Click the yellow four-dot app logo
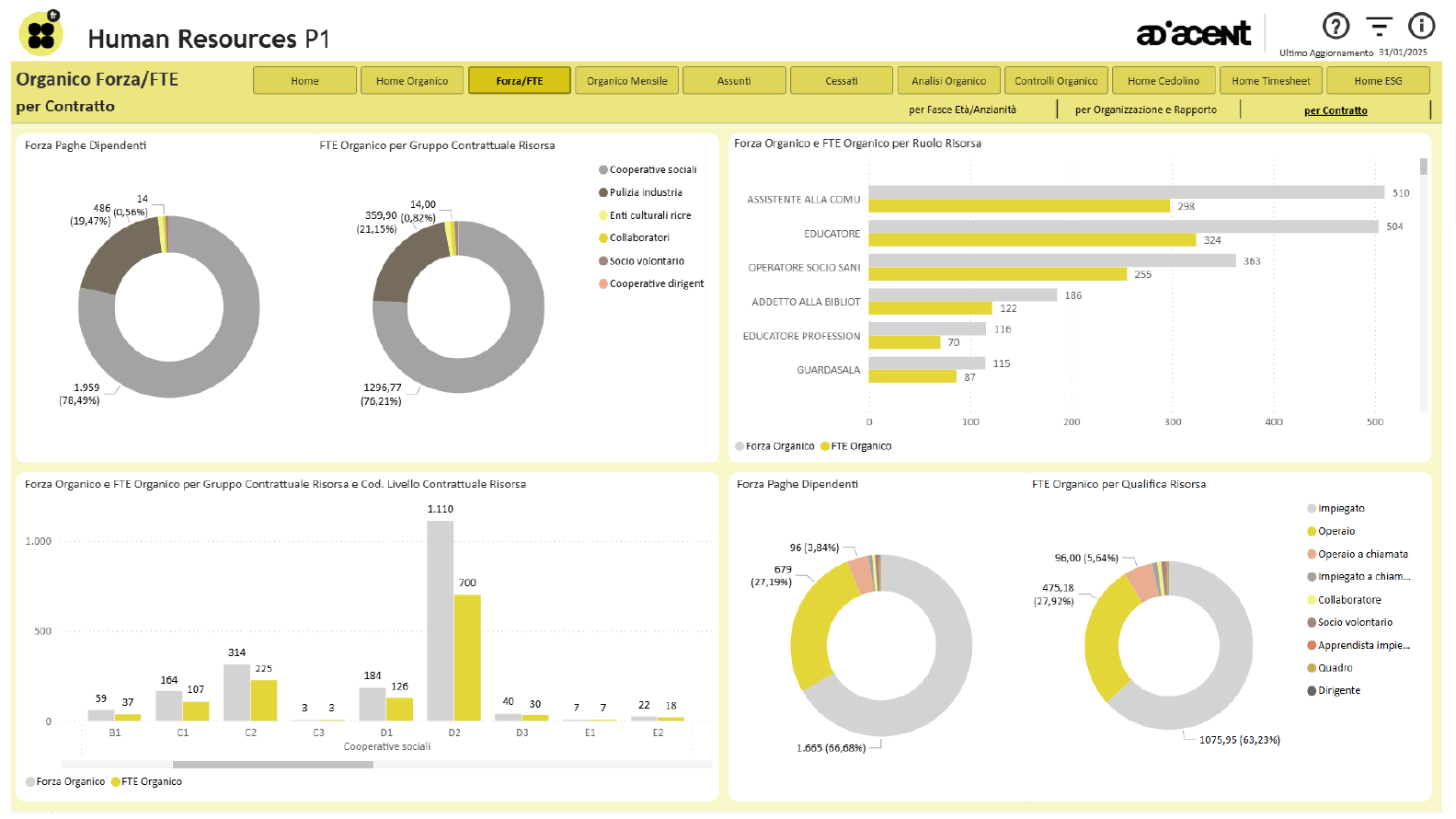Image resolution: width=1456 pixels, height=819 pixels. coord(41,34)
